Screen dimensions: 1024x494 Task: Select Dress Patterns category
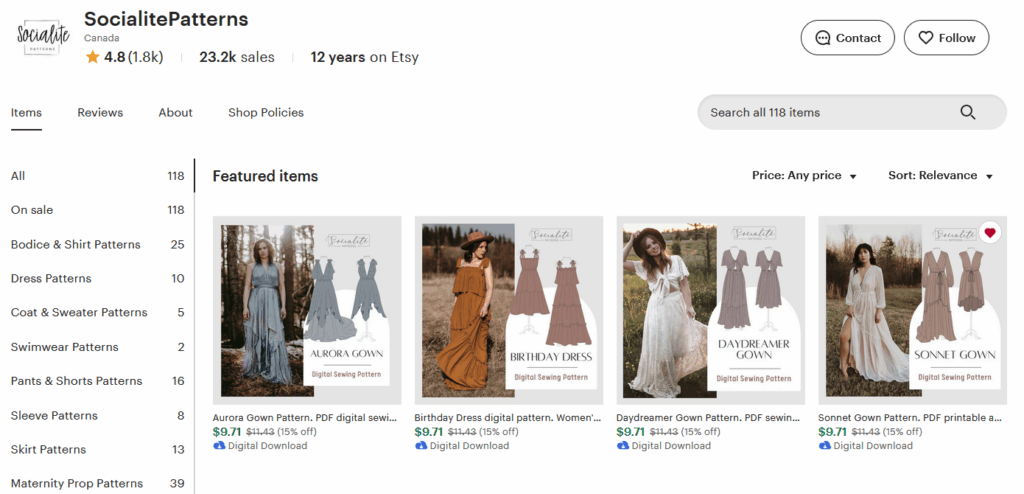tap(51, 278)
